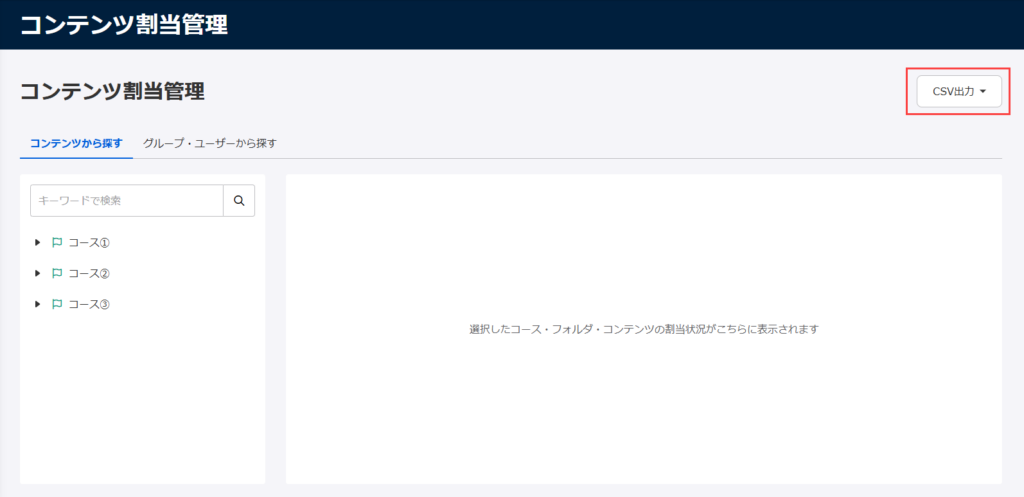
Task: Switch to コンテンツから探す tab
Action: coord(76,143)
